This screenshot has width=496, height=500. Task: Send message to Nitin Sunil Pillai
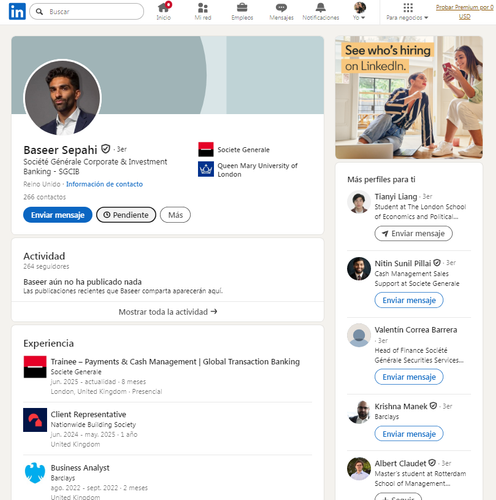[409, 300]
